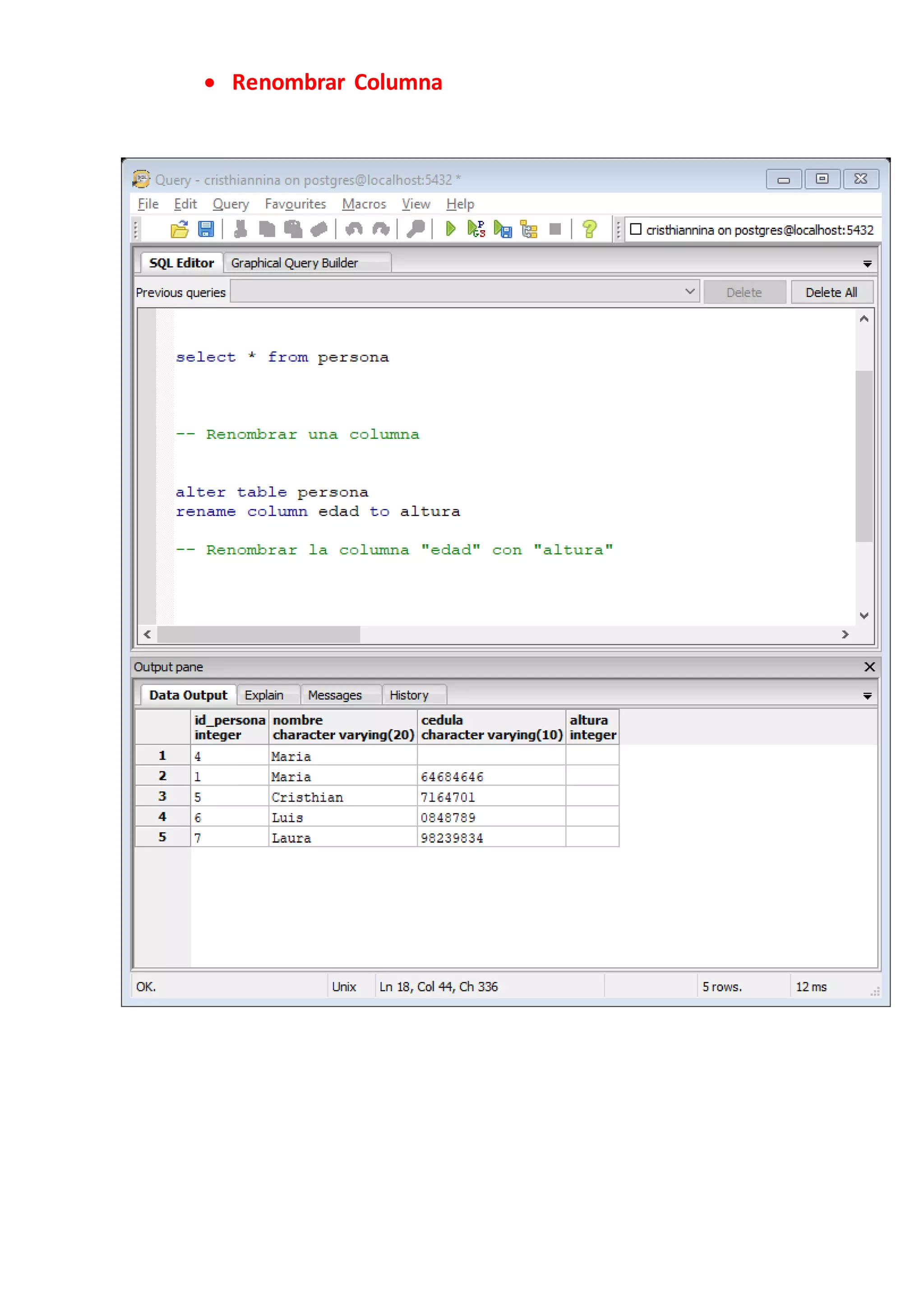
Task: Select the Explain tab
Action: coord(268,695)
